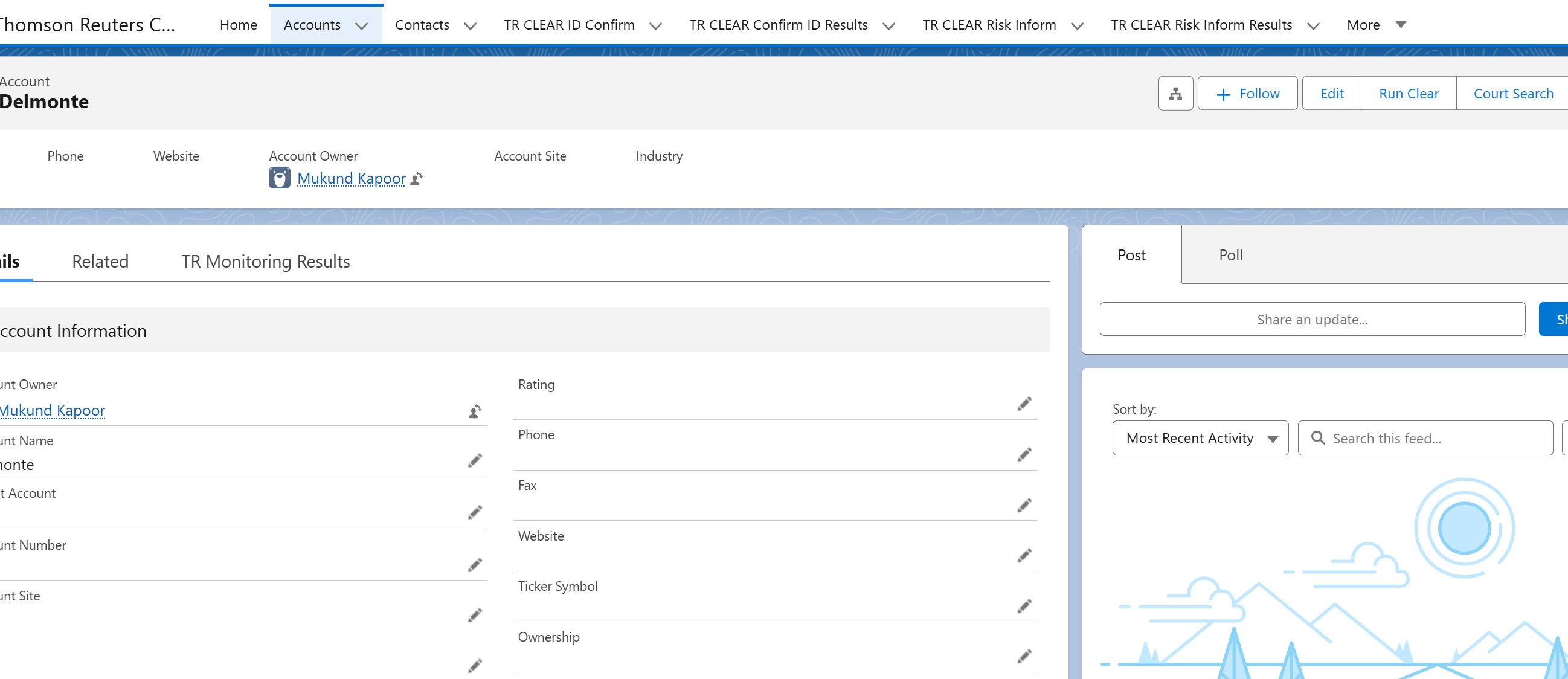Click the Fax field label
The image size is (1568, 679).
[x=527, y=485]
